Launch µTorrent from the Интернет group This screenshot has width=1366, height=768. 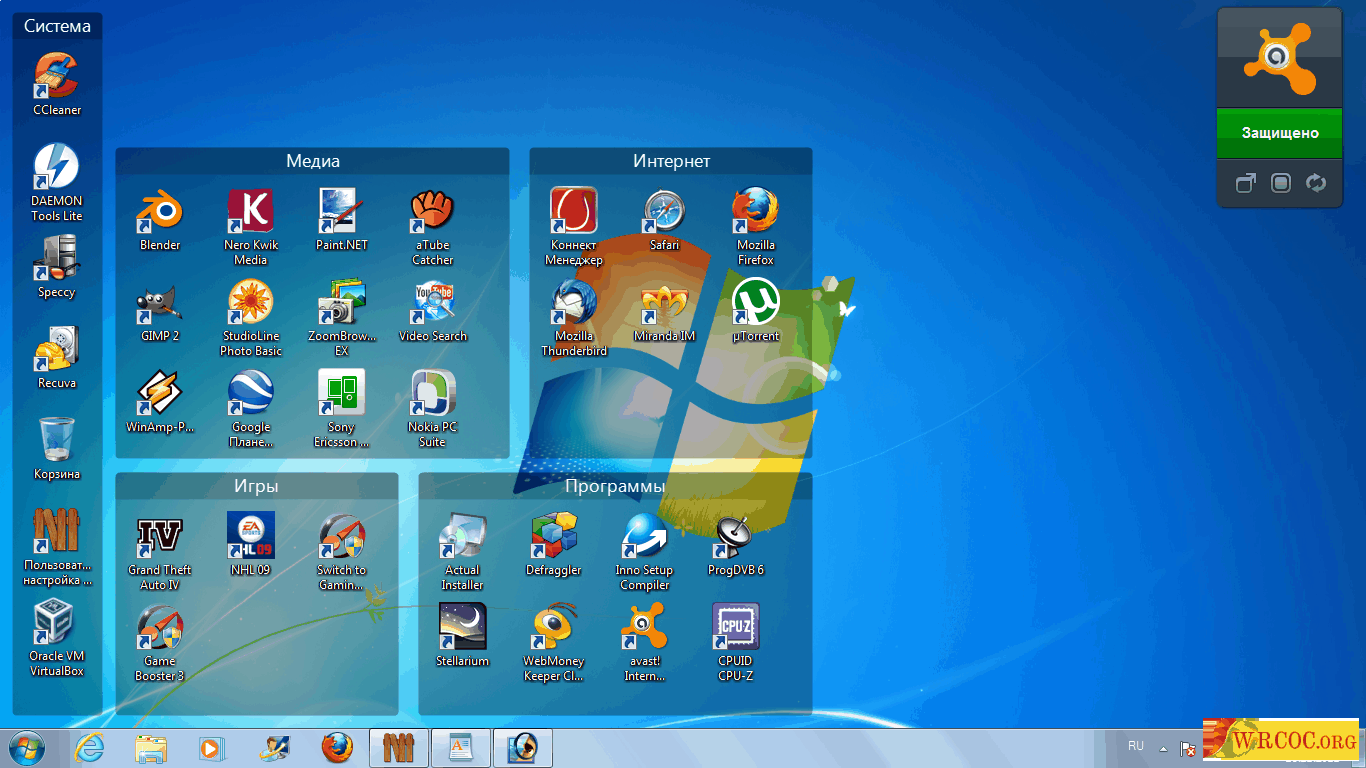point(755,311)
